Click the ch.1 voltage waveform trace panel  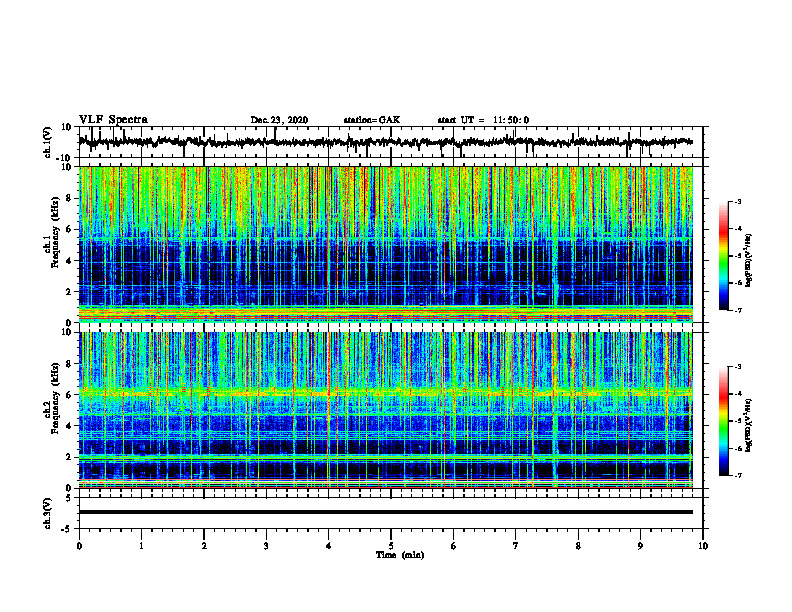coord(391,142)
